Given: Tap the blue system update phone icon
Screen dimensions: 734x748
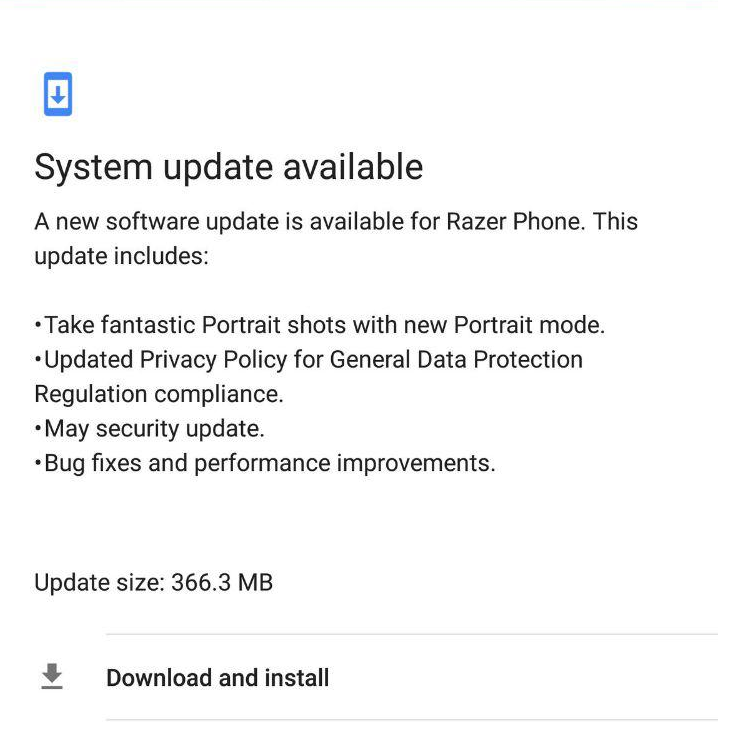Looking at the screenshot, I should pos(58,94).
